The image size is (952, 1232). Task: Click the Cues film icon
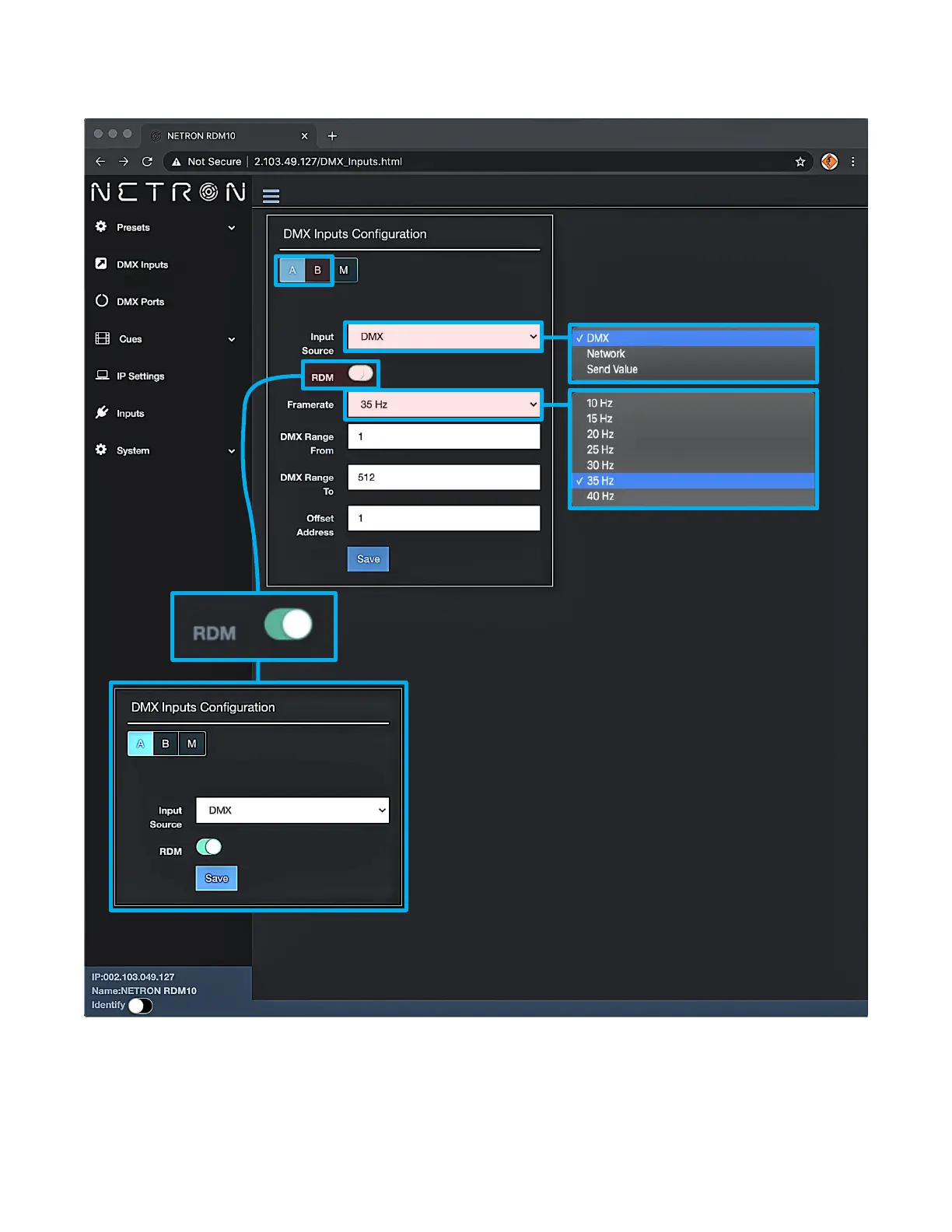tap(102, 338)
